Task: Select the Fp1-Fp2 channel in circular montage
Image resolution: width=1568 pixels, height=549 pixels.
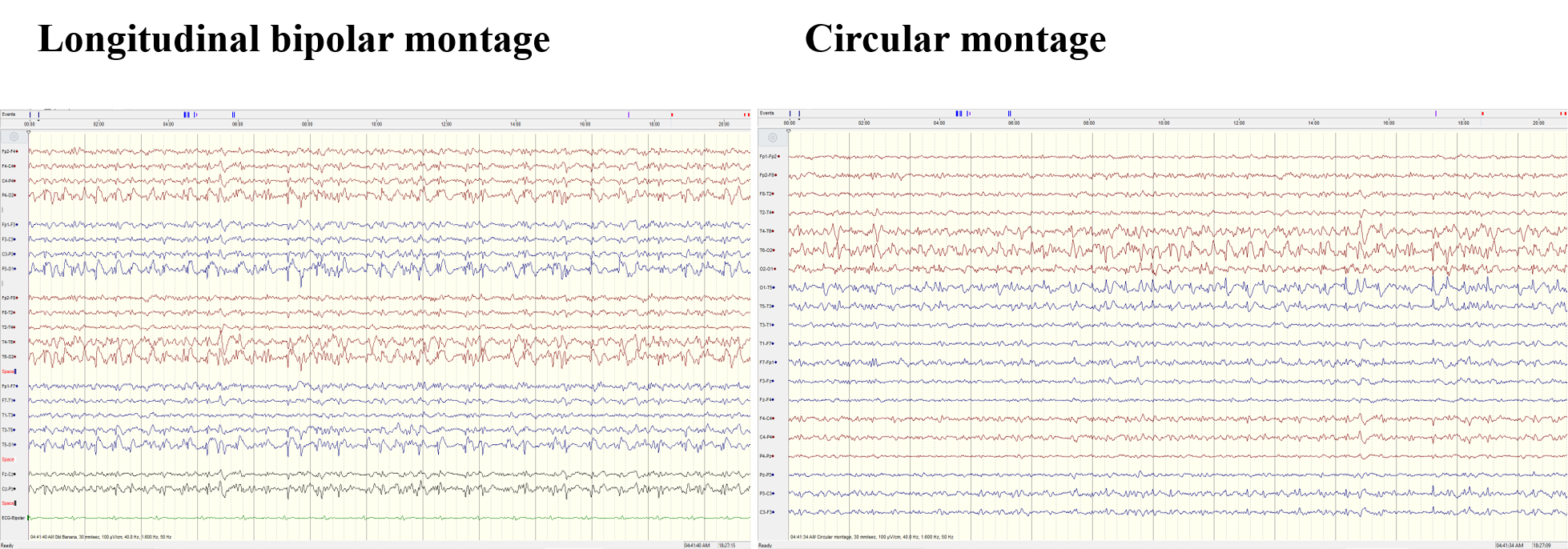Action: pos(768,157)
